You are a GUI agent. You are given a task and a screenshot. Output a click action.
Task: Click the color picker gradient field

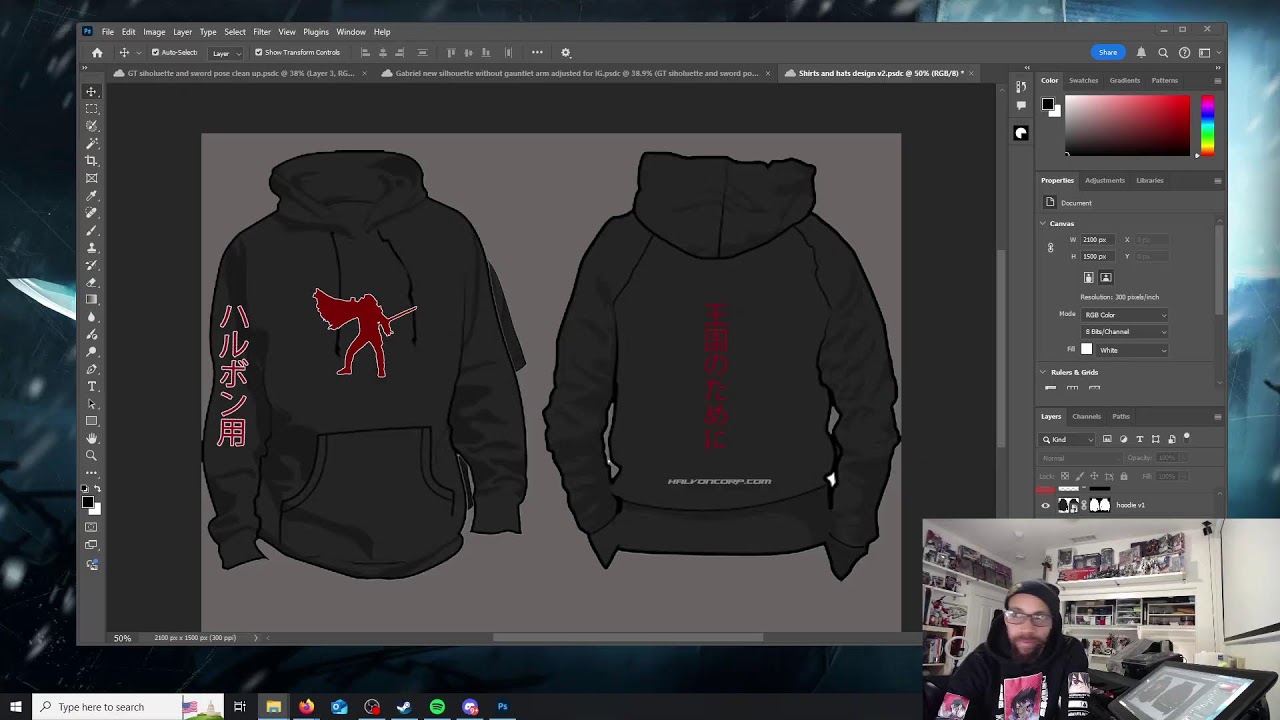click(x=1127, y=125)
